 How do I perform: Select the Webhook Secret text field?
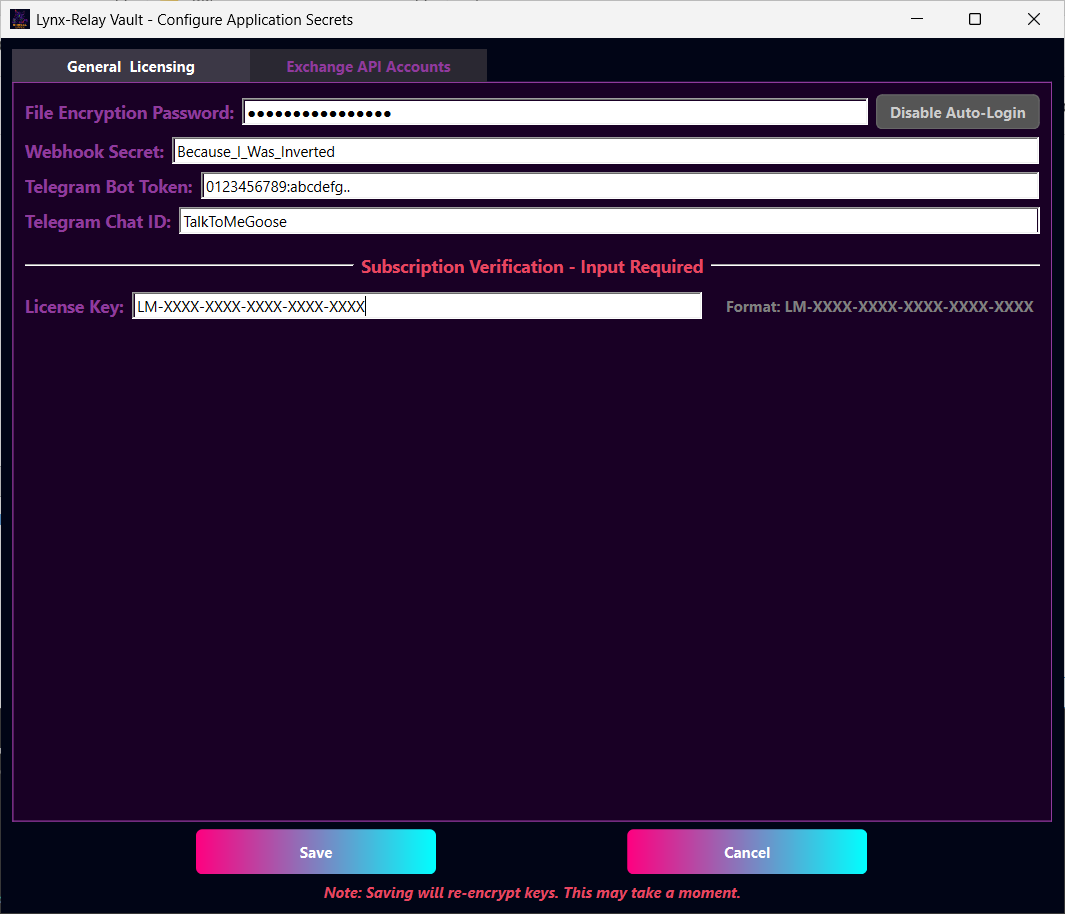[x=606, y=150]
